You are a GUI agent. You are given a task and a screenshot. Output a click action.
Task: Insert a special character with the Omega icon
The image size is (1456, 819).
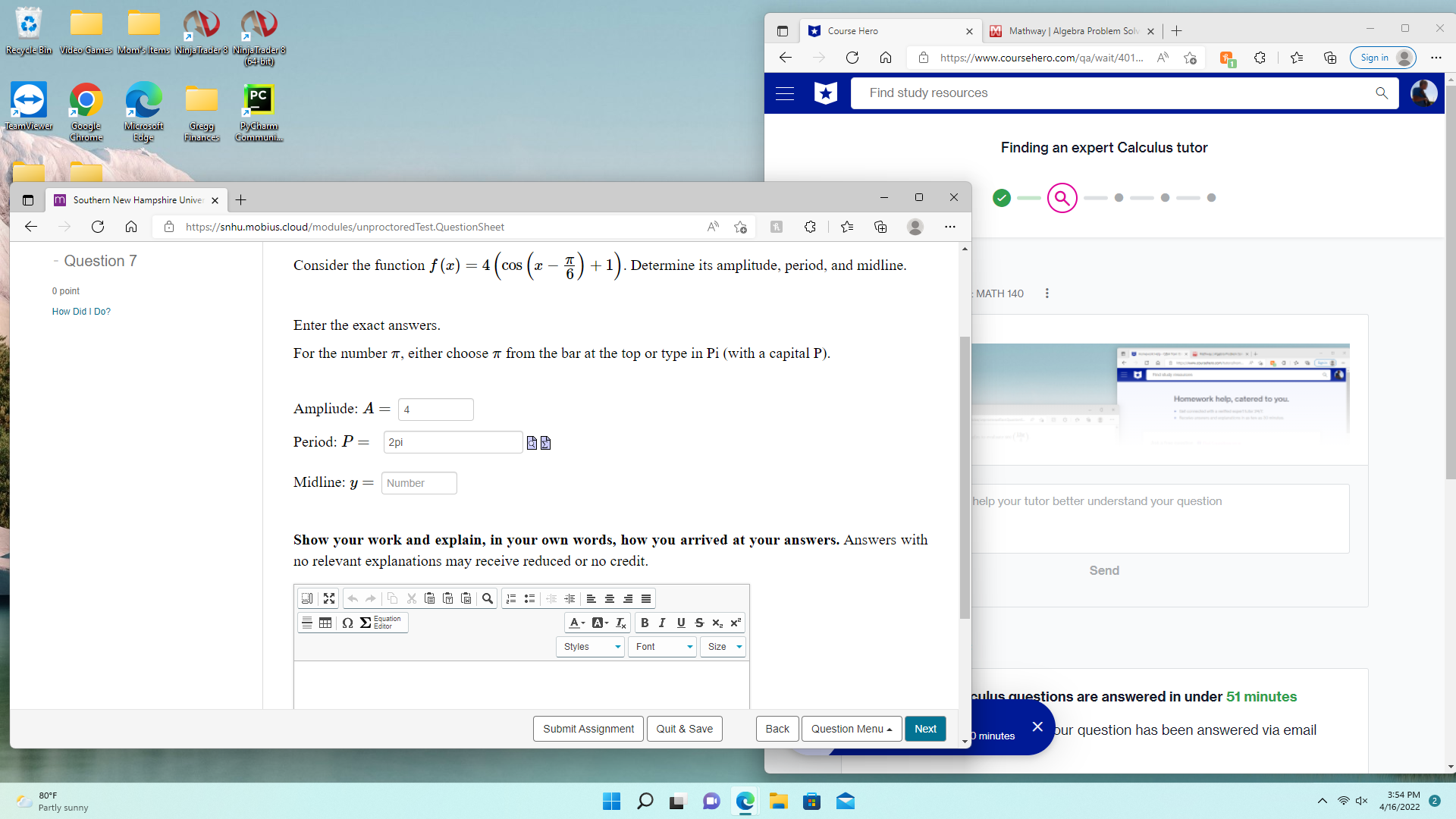pos(347,623)
